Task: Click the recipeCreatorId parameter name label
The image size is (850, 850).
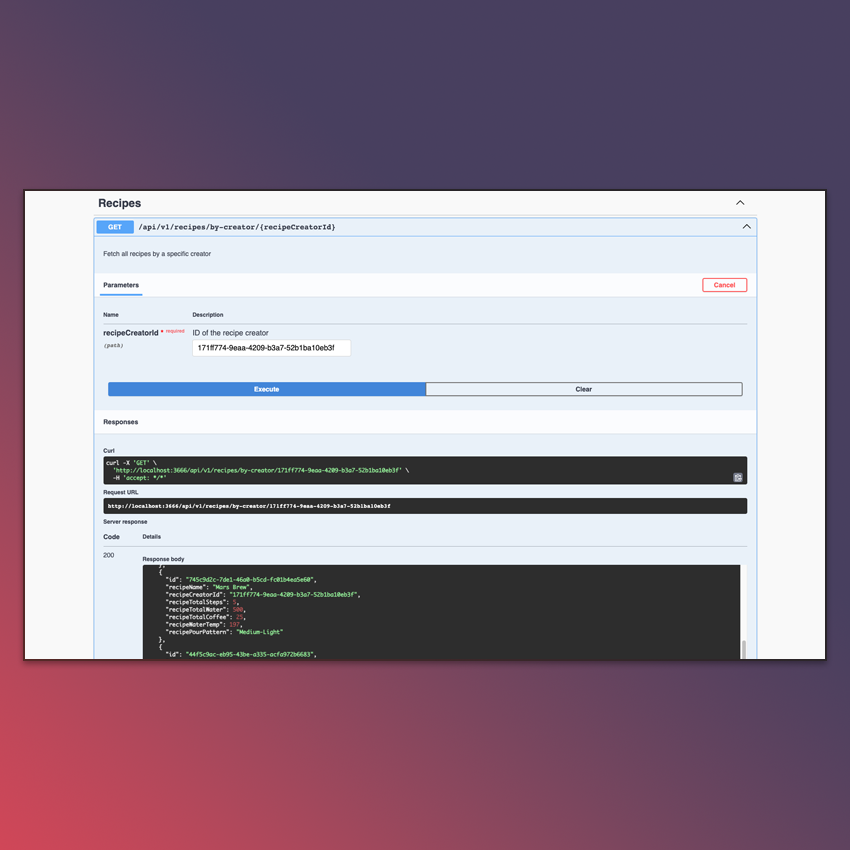Action: (x=131, y=333)
